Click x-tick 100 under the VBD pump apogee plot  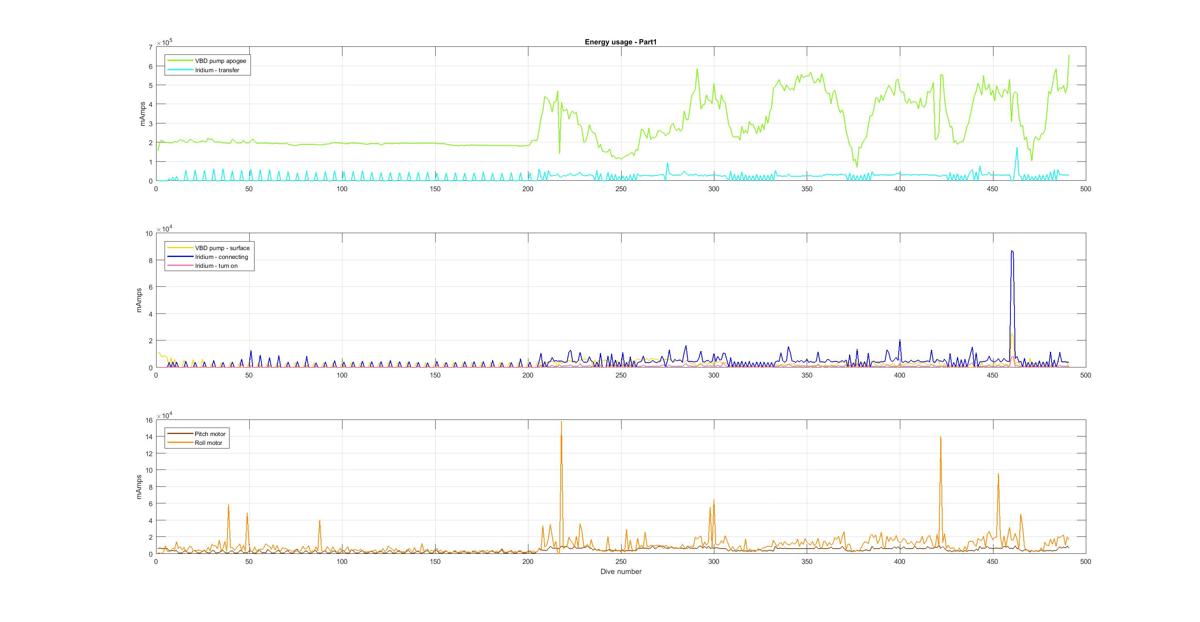click(342, 188)
